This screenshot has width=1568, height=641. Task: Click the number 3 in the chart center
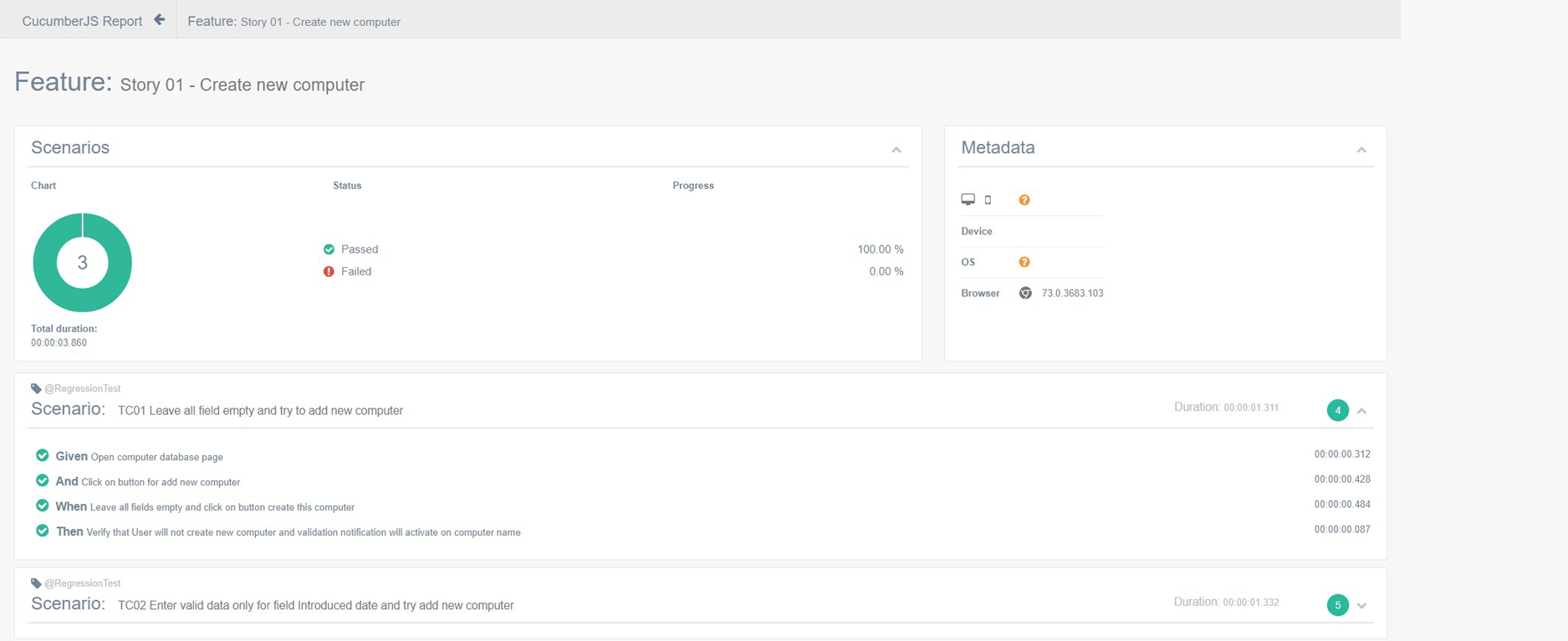point(82,263)
